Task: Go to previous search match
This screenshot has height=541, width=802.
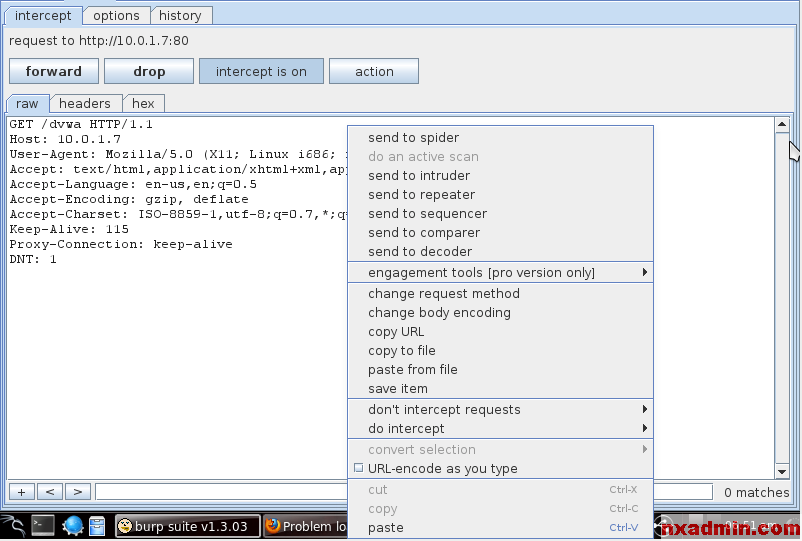Action: (50, 492)
